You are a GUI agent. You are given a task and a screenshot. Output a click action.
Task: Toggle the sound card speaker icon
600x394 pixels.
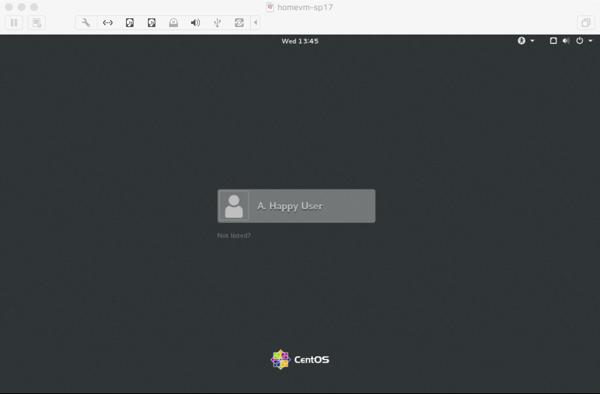click(195, 23)
